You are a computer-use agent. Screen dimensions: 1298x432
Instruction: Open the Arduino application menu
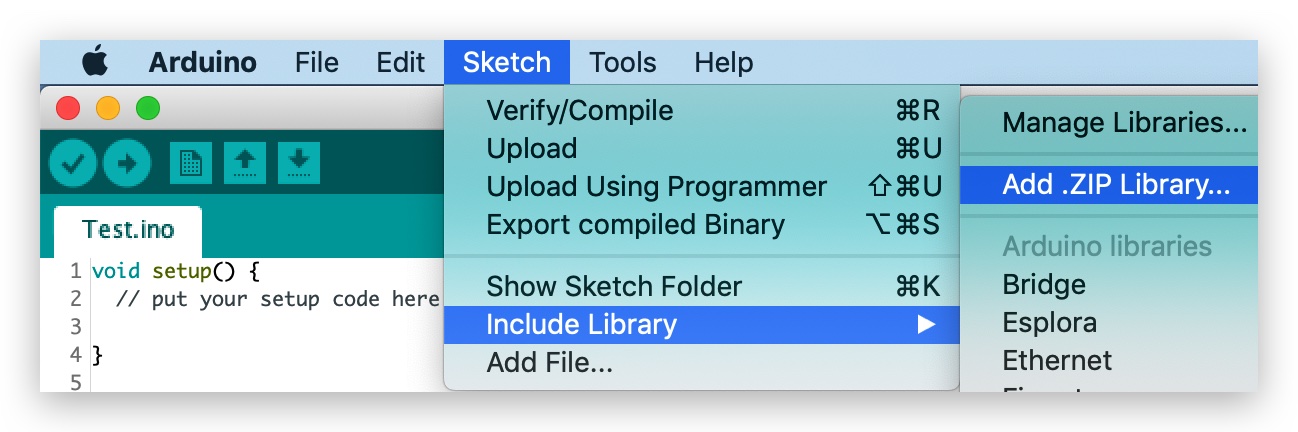click(x=203, y=63)
